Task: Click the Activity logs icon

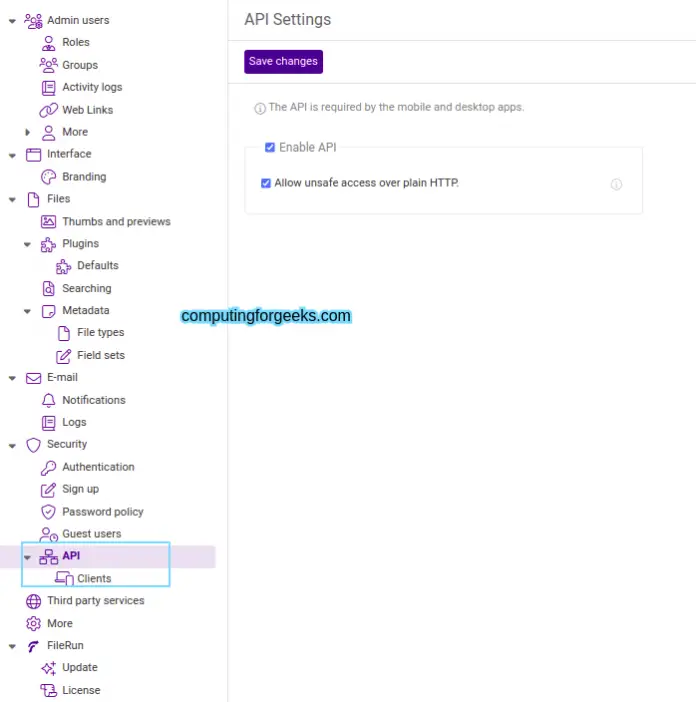Action: coord(48,88)
